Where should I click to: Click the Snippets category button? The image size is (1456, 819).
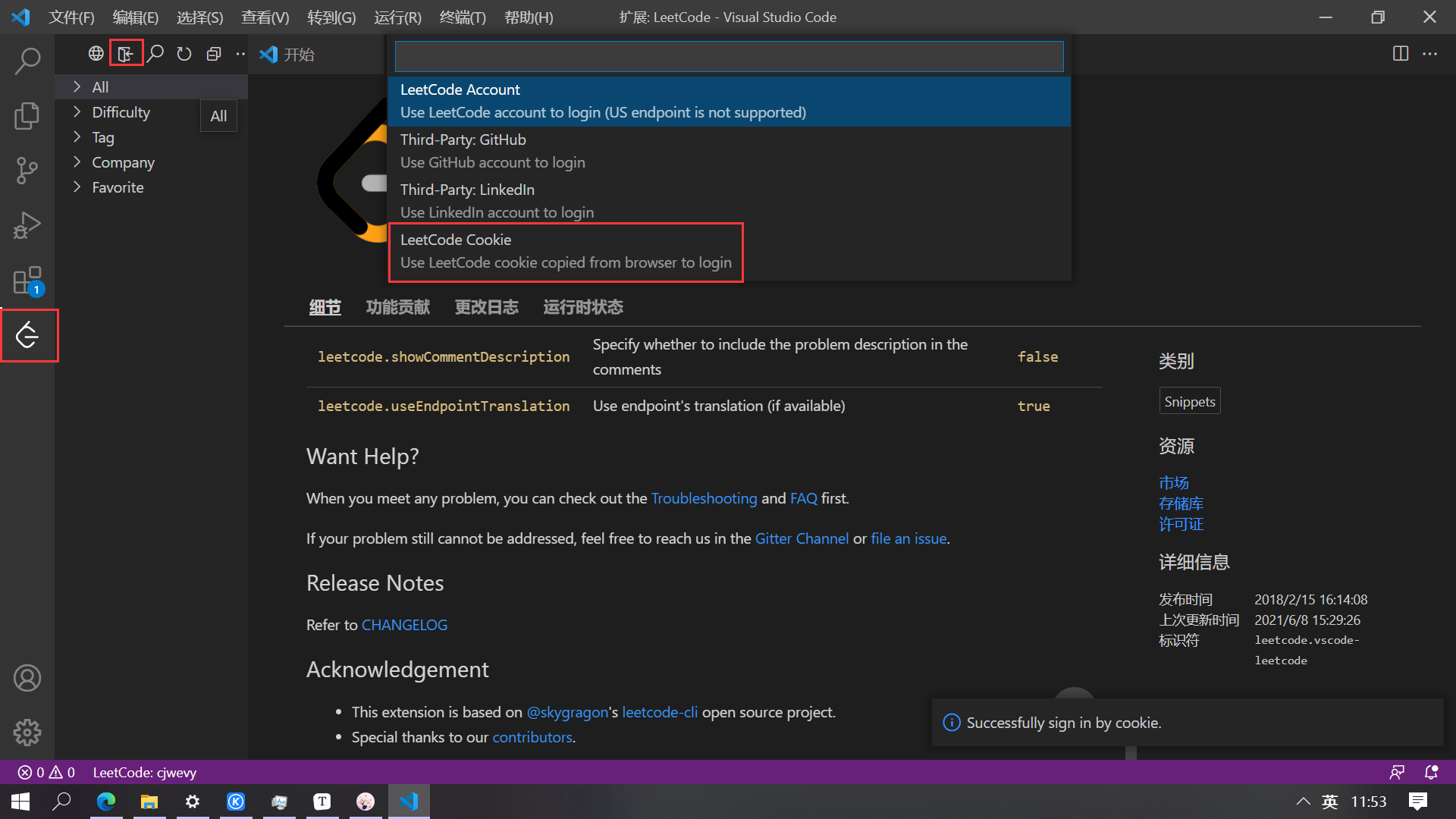pos(1190,401)
